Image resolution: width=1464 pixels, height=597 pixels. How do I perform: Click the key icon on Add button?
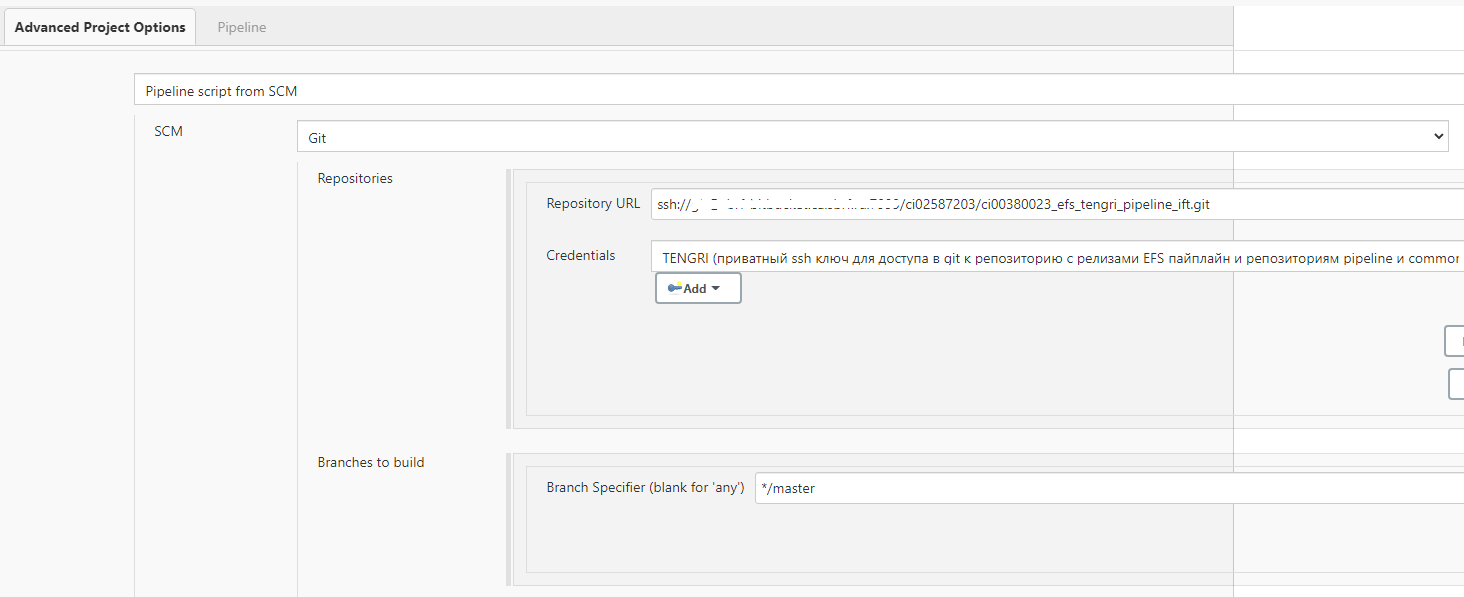click(x=674, y=288)
